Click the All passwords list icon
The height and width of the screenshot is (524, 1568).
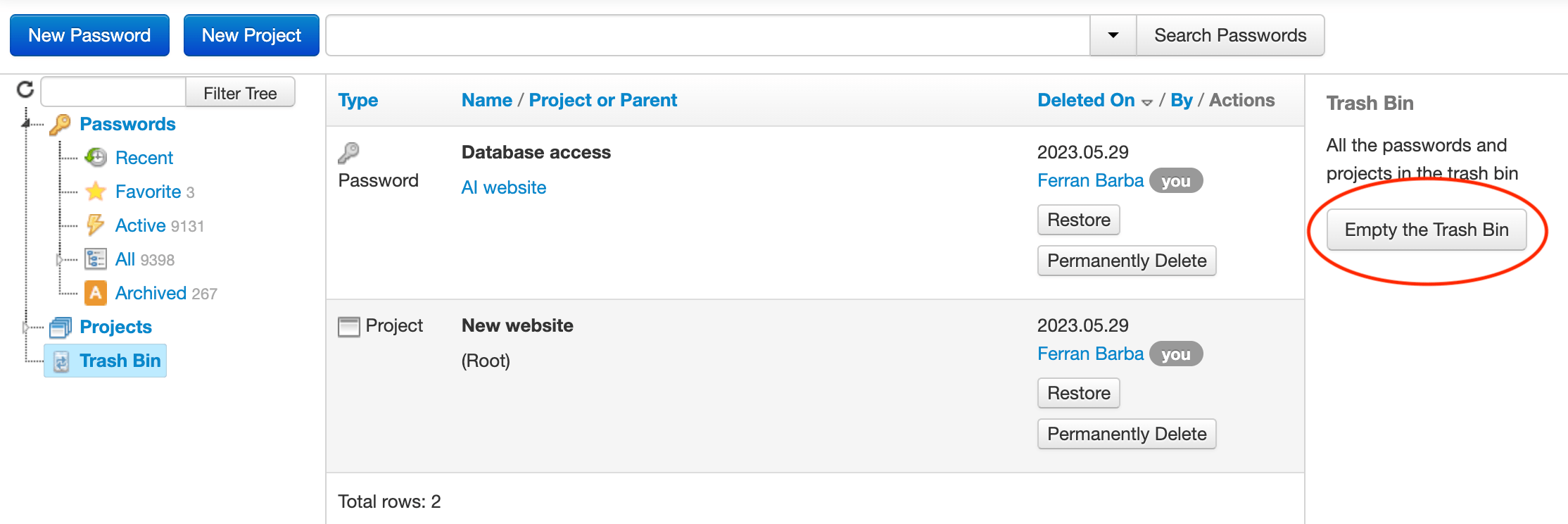pos(96,259)
